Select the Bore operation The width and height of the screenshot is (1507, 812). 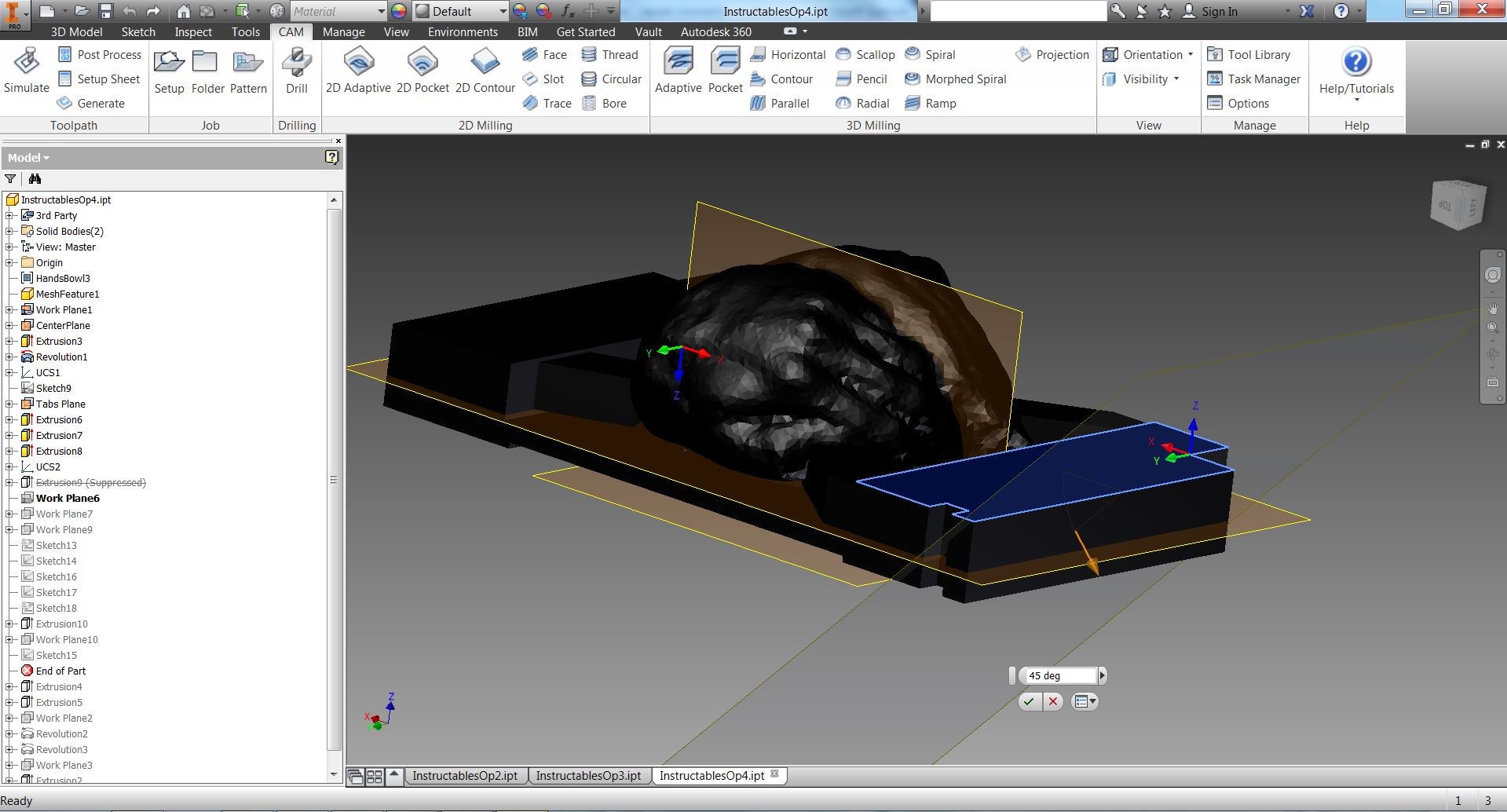coord(604,104)
